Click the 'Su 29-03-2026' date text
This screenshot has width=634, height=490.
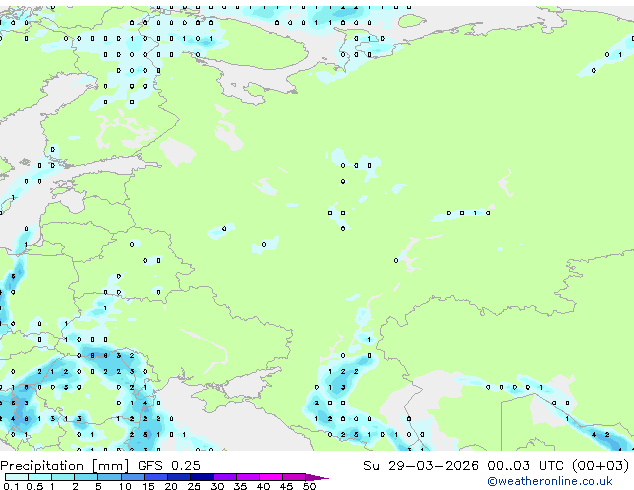[x=421, y=466]
